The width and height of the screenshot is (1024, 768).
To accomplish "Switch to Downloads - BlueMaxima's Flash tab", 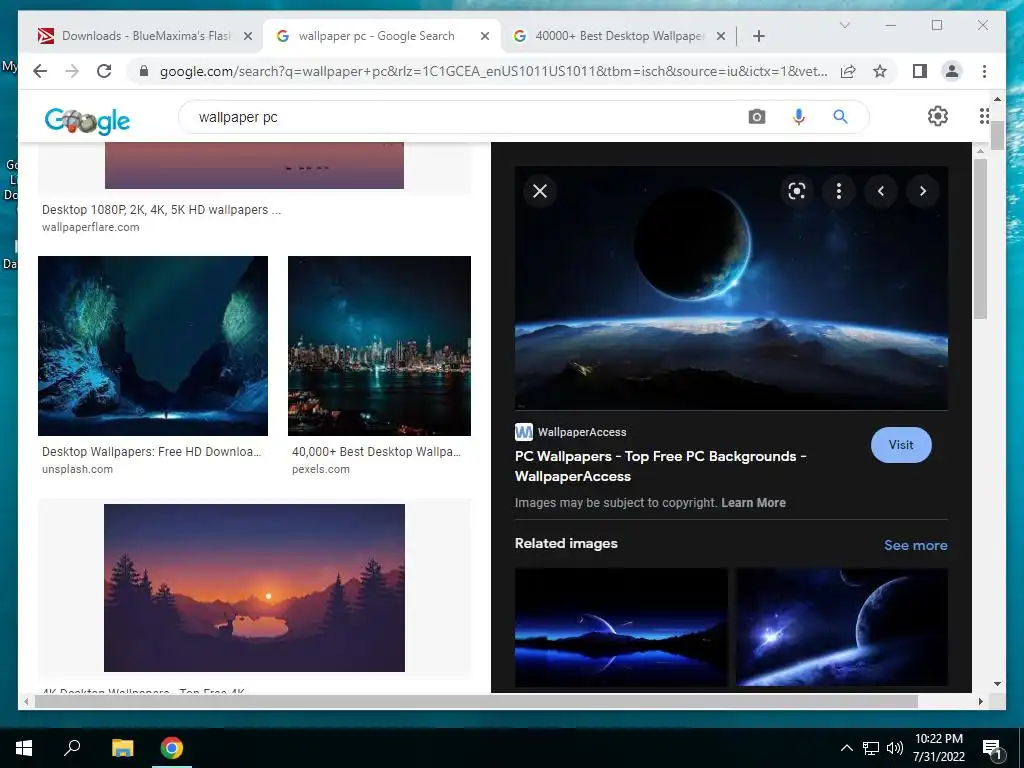I will coord(144,36).
